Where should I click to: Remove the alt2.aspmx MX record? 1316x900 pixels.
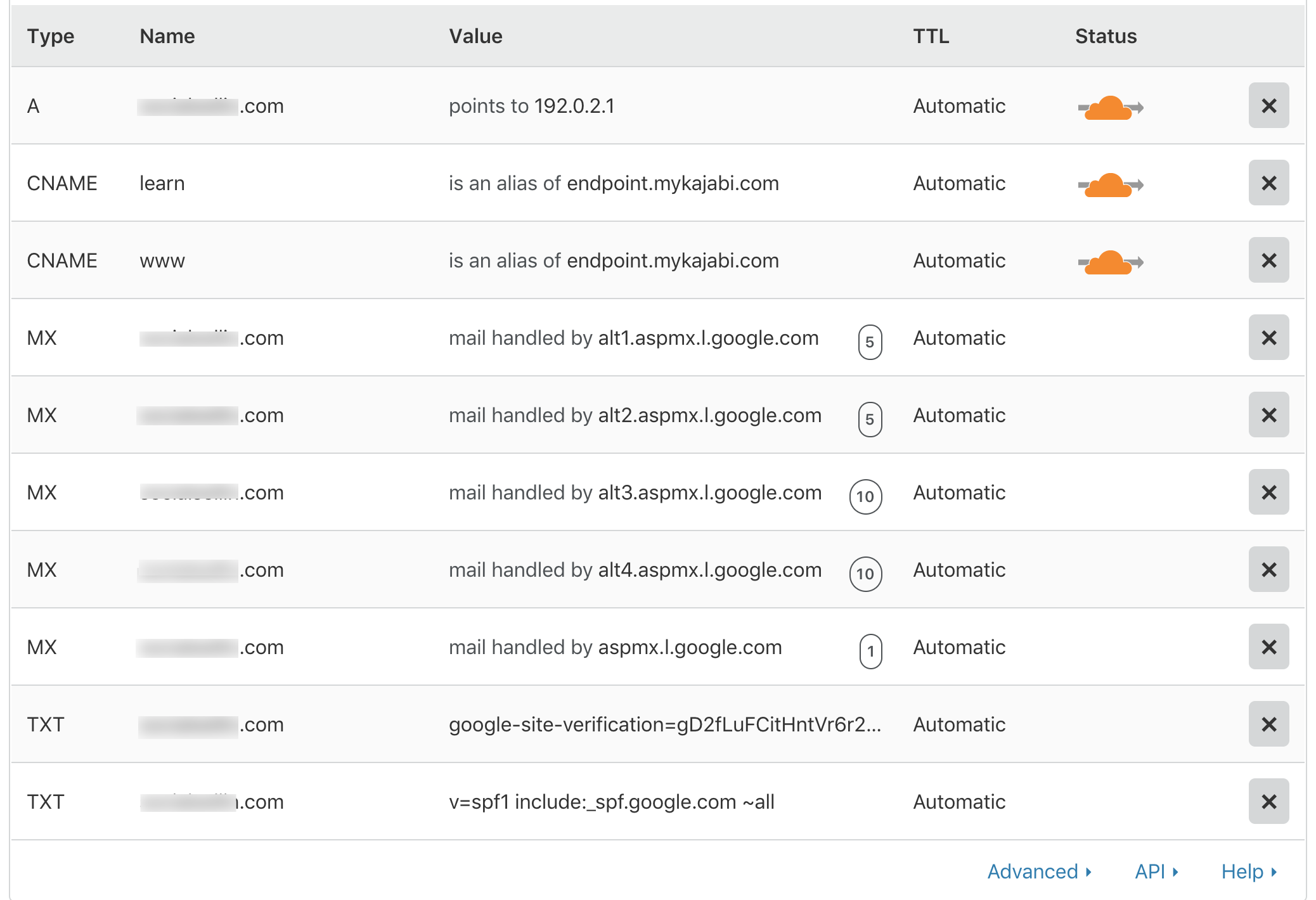1268,415
